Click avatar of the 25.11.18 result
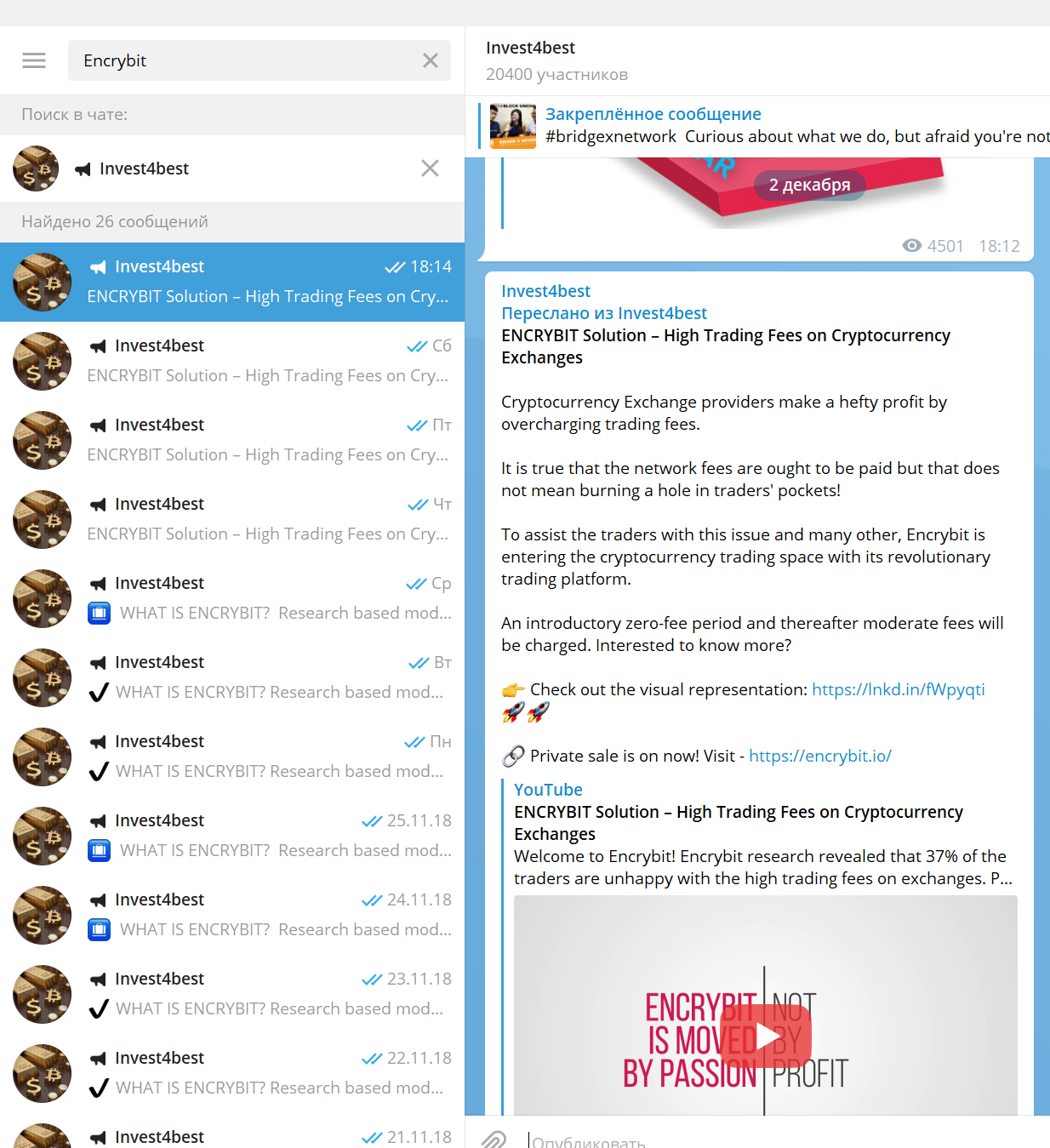Viewport: 1050px width, 1148px height. click(42, 836)
